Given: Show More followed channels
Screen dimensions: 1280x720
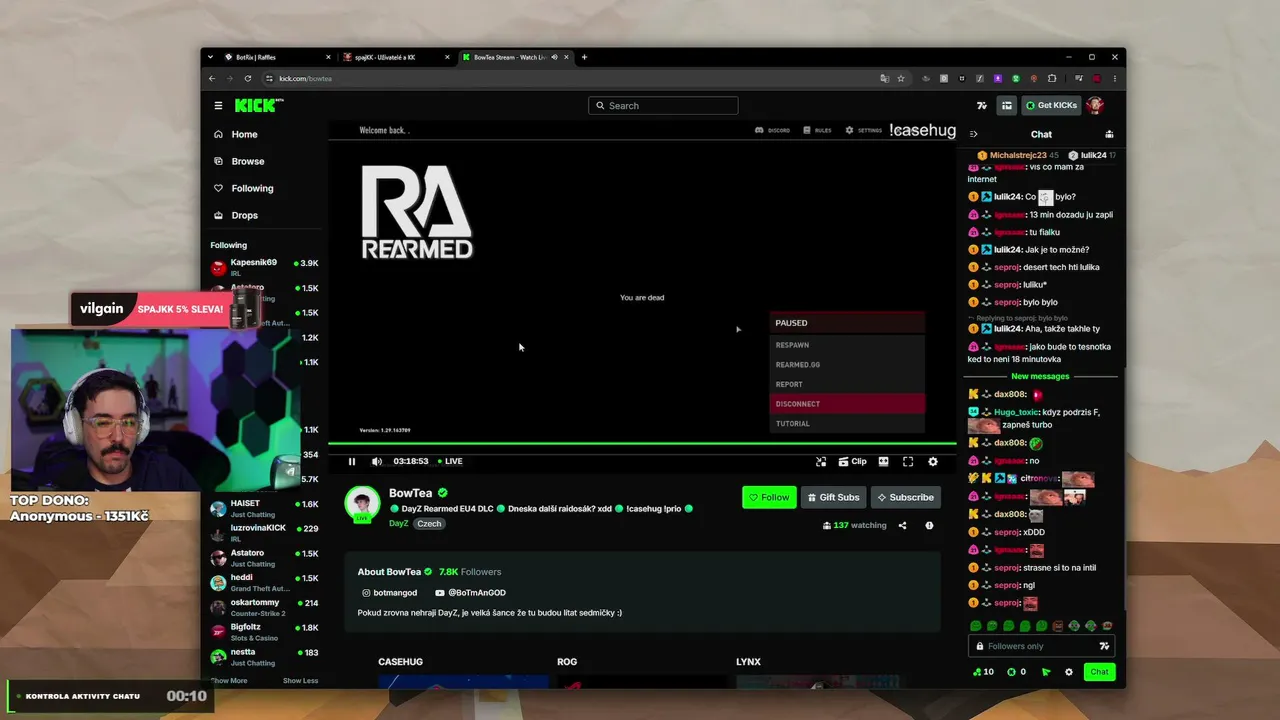Looking at the screenshot, I should 229,681.
